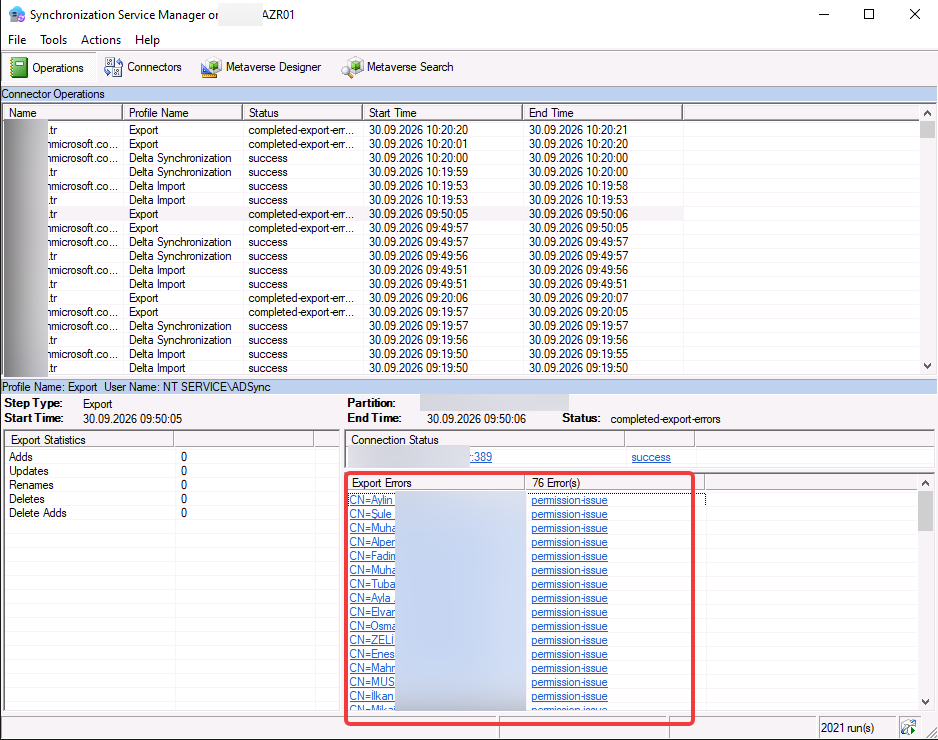The image size is (938, 740).
Task: Click the export errors scrollbar thumb
Action: [925, 511]
